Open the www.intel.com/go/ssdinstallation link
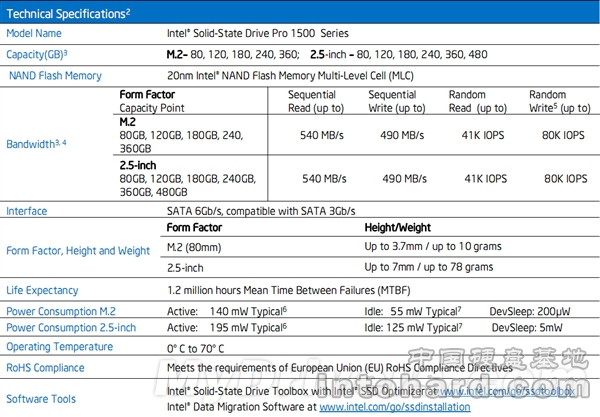This screenshot has width=600, height=417. (395, 407)
